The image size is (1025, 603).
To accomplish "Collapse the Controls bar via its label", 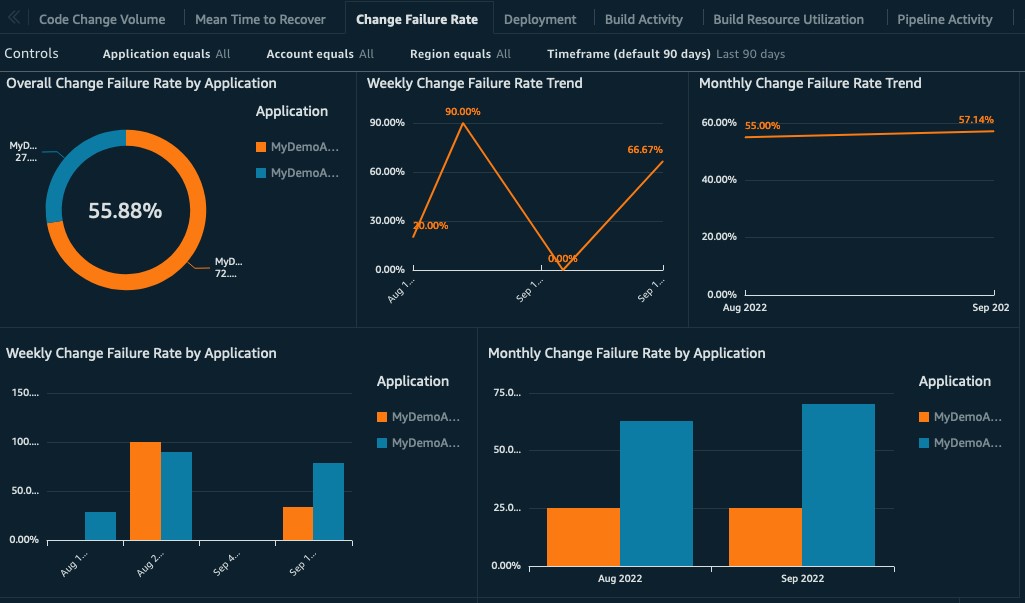I will (32, 54).
